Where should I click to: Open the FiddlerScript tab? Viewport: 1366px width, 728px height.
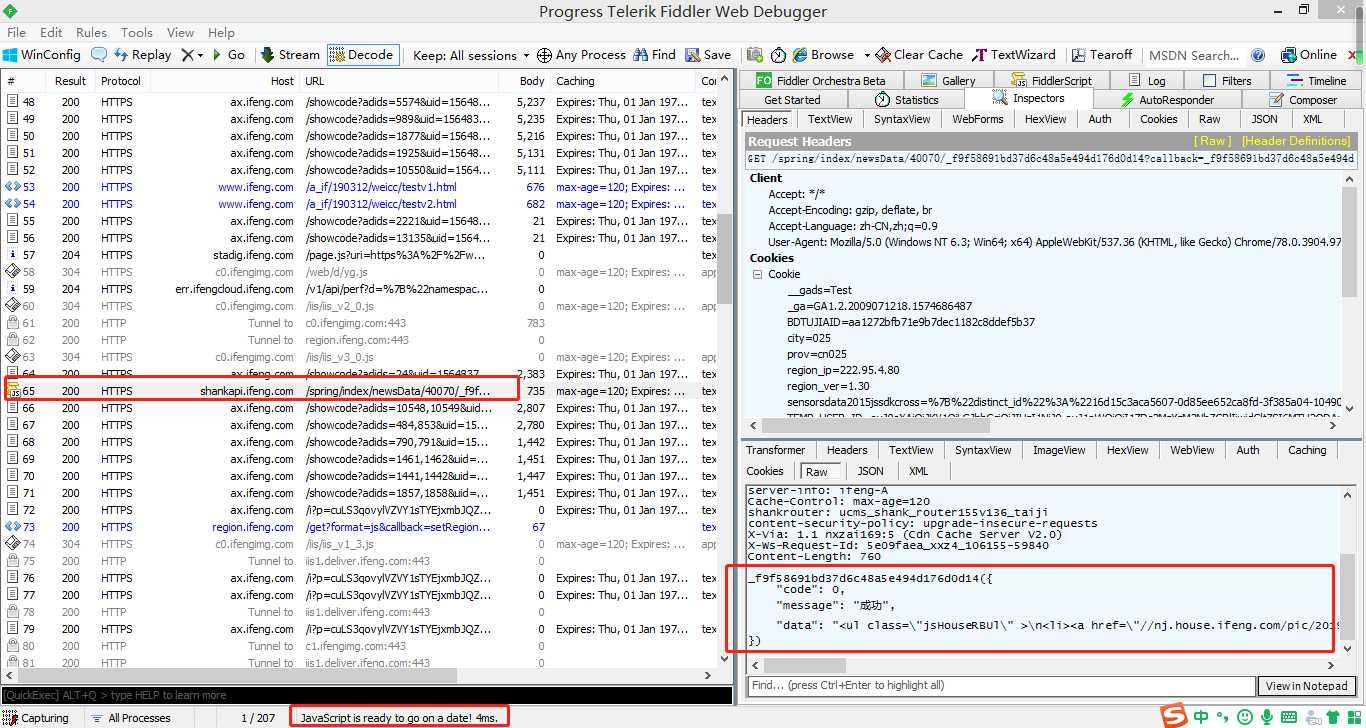point(1051,81)
